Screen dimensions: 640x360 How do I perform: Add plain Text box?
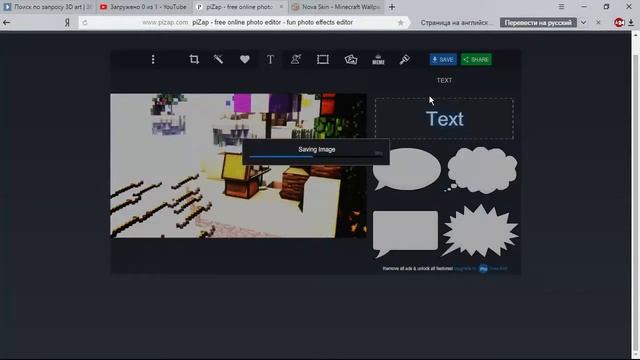tap(444, 119)
